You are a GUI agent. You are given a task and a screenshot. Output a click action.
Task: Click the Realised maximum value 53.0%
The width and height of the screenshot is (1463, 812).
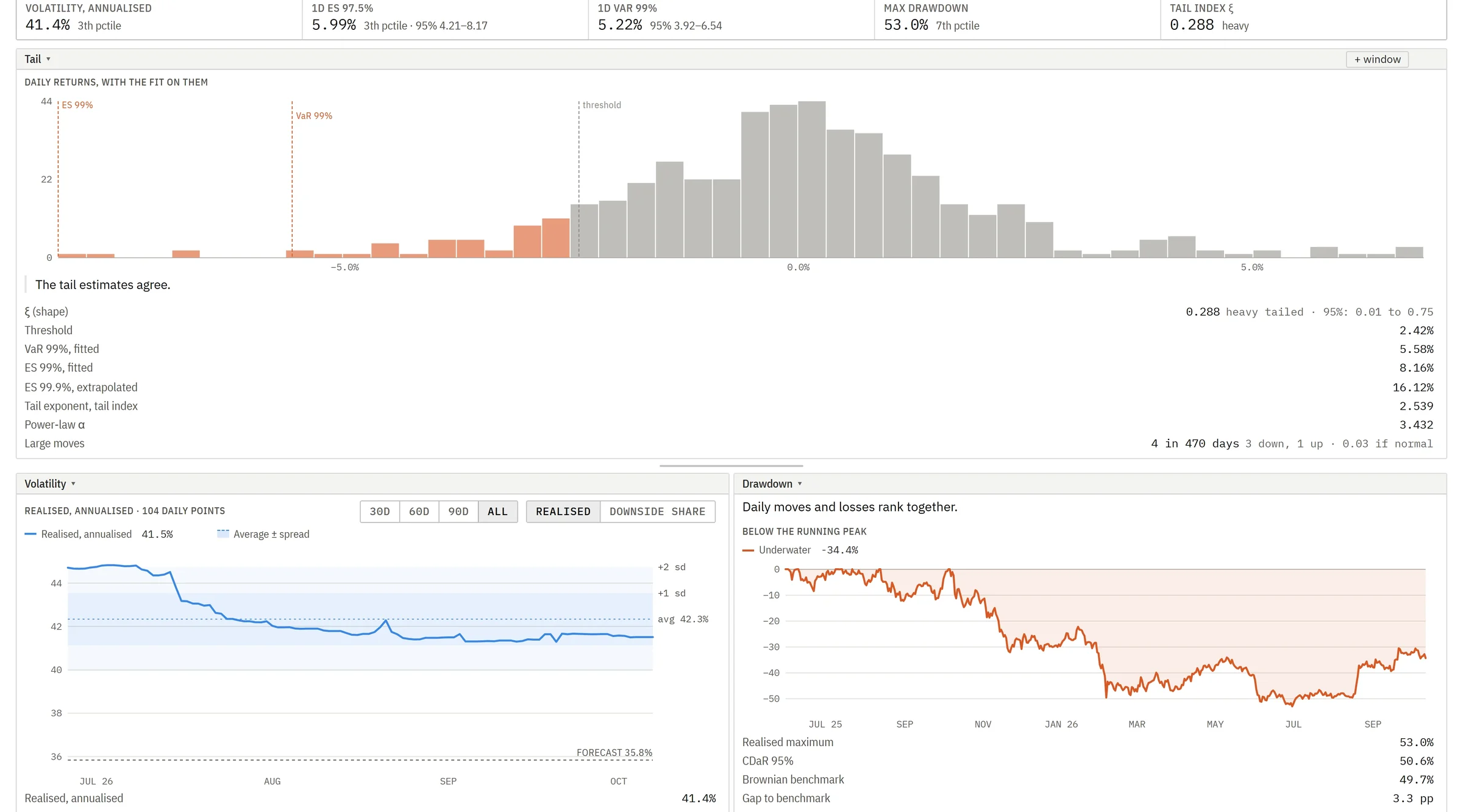tap(1416, 743)
